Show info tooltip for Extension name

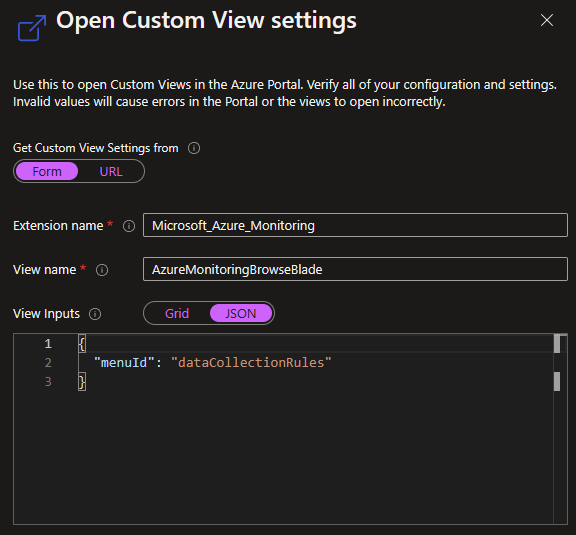[129, 226]
